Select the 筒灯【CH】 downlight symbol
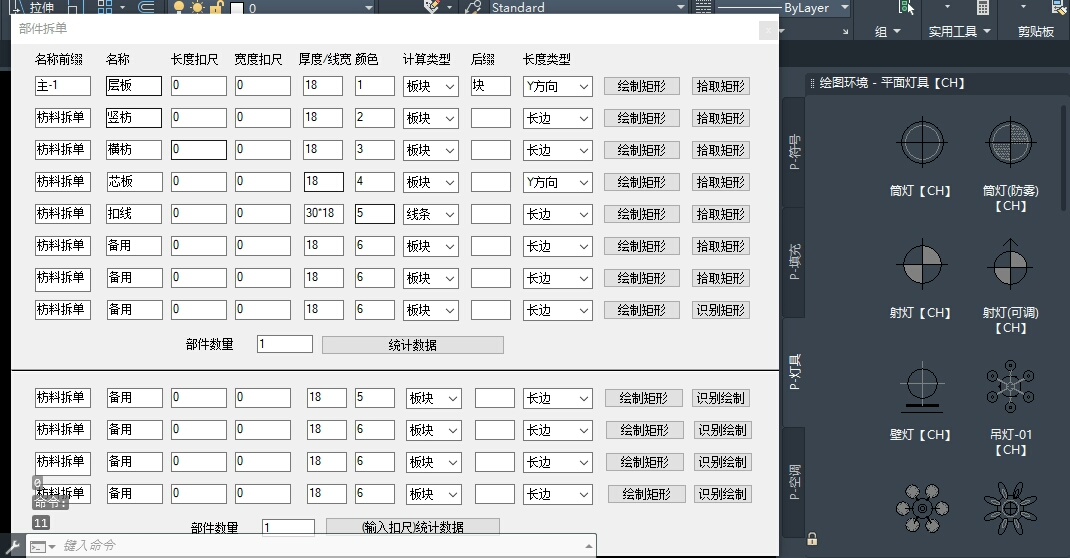Screen dimensions: 1070x558 click(x=922, y=143)
